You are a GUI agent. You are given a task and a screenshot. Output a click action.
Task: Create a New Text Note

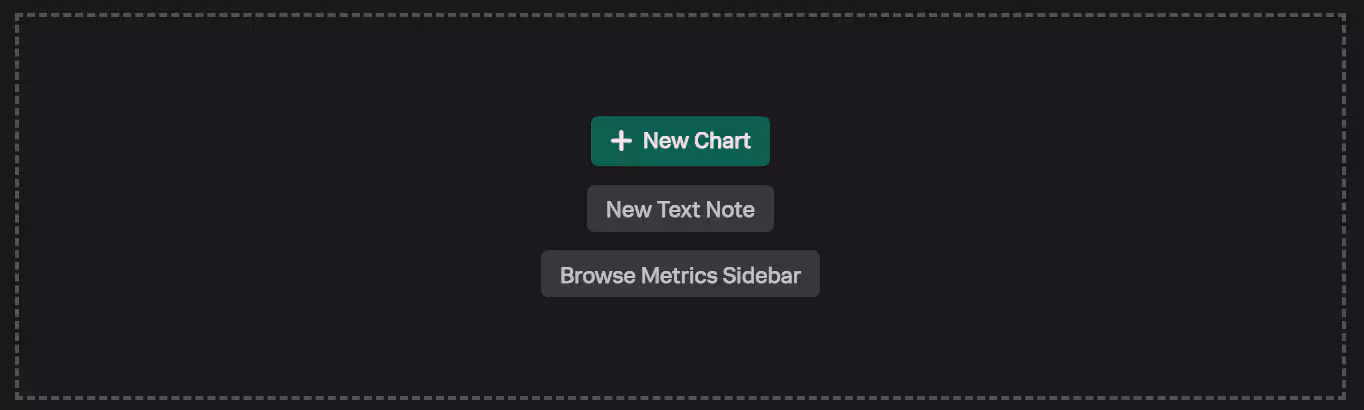680,209
